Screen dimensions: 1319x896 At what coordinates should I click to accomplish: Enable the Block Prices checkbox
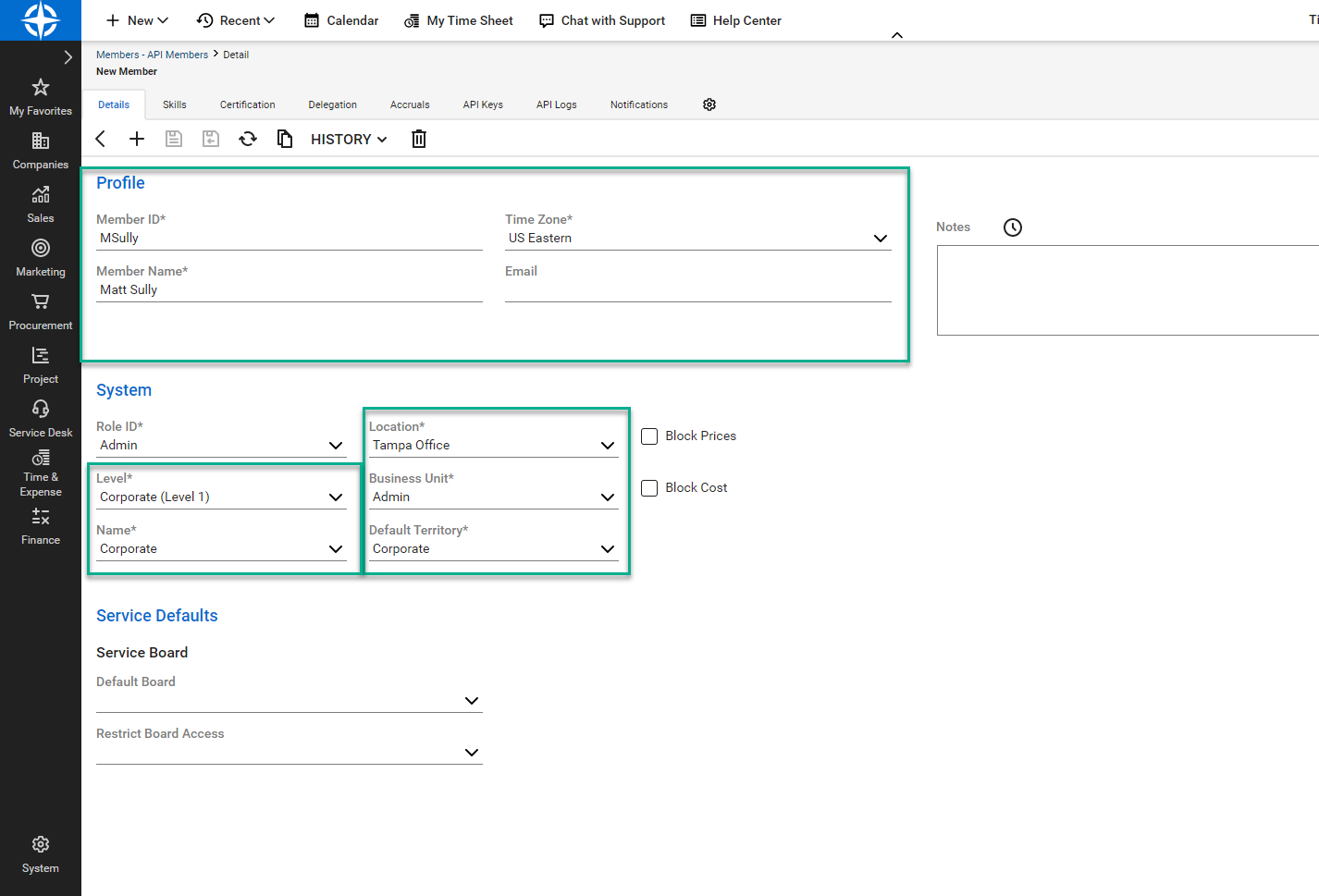649,436
